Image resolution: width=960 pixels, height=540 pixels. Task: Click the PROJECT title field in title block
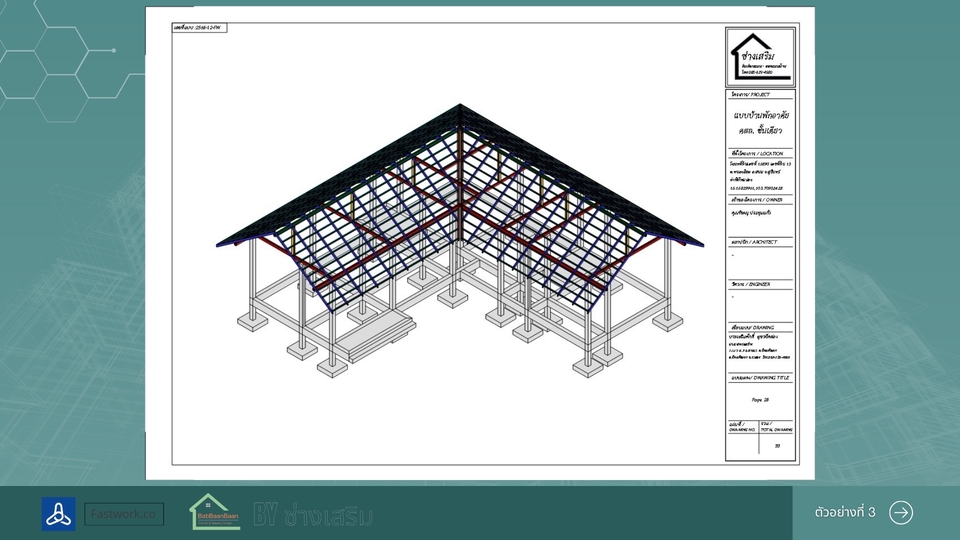tap(760, 122)
